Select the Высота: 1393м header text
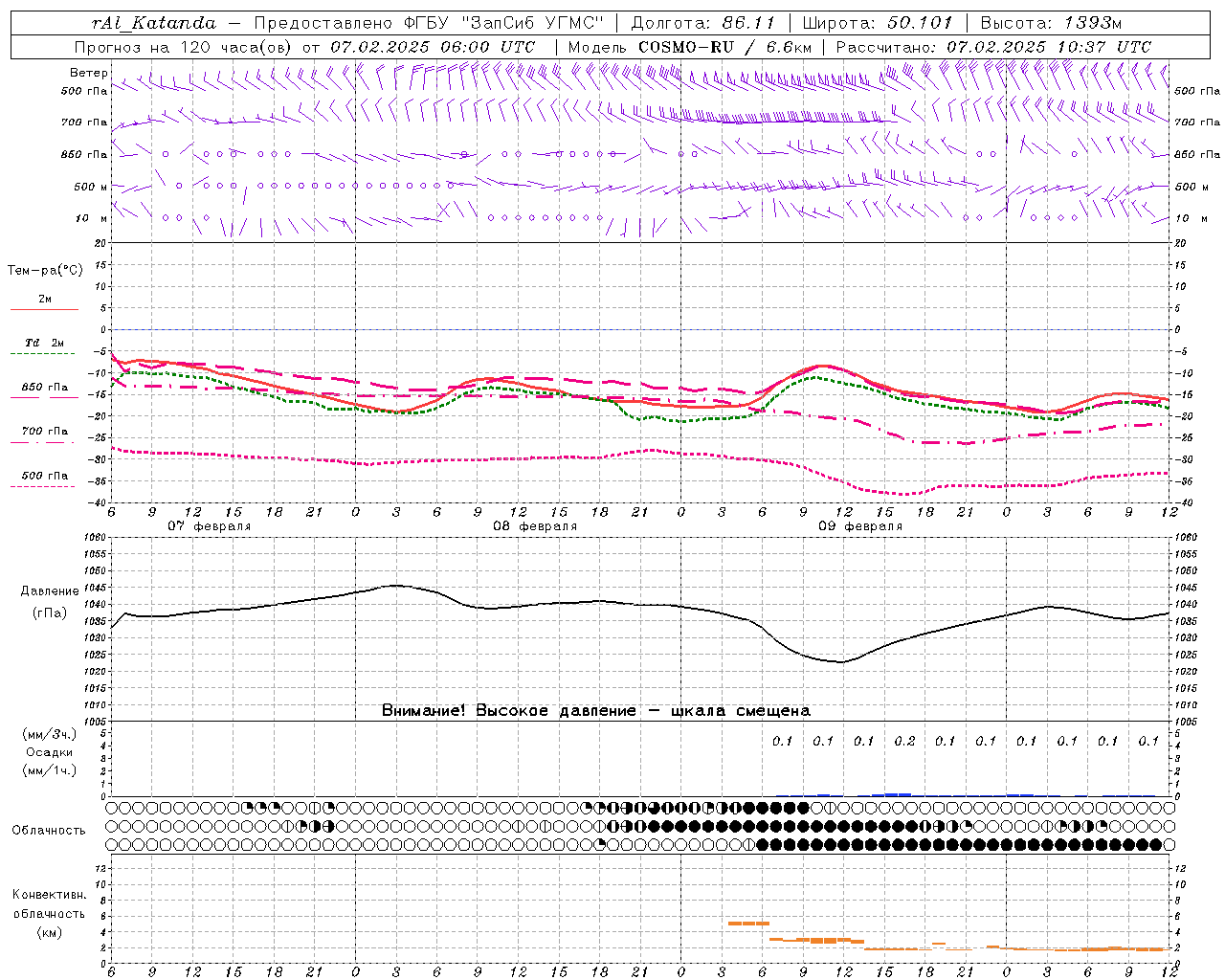 click(x=1051, y=22)
